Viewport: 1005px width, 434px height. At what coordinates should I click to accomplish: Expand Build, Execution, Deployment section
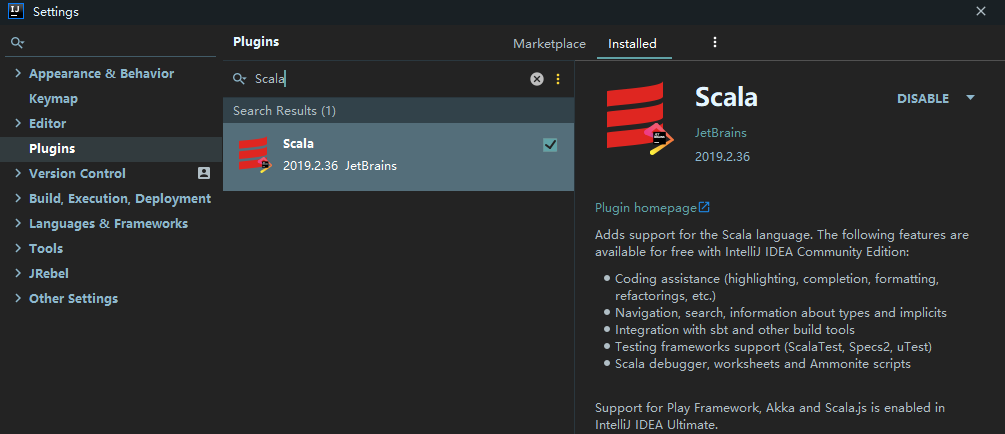pos(18,199)
